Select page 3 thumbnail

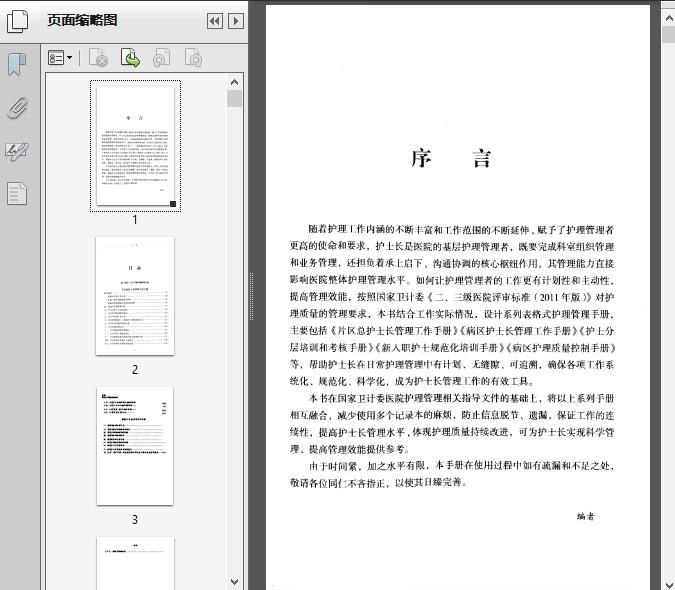135,446
